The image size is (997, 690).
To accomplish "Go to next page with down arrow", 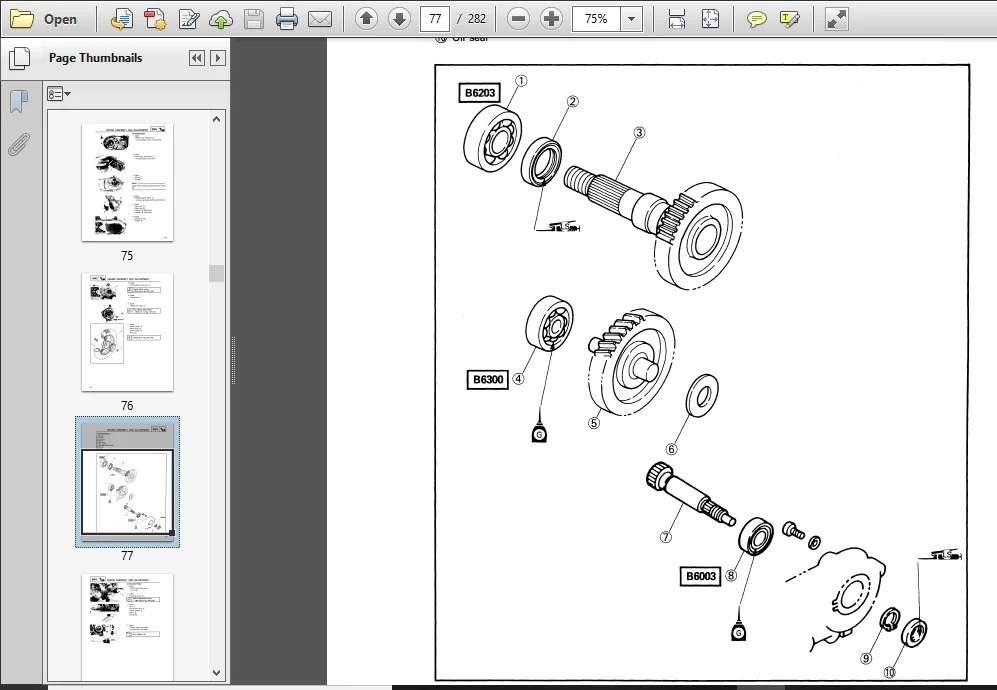I will [x=399, y=19].
